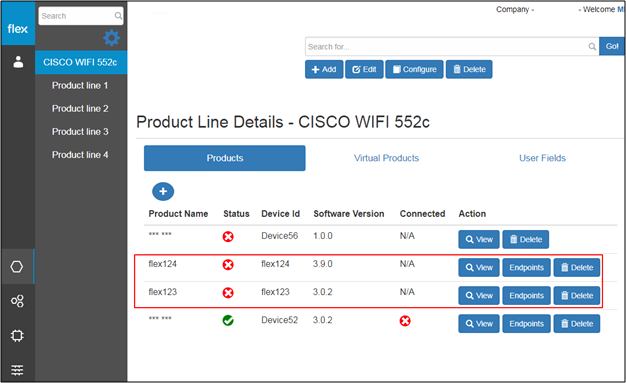
Task: Click the Configure button
Action: tap(414, 69)
